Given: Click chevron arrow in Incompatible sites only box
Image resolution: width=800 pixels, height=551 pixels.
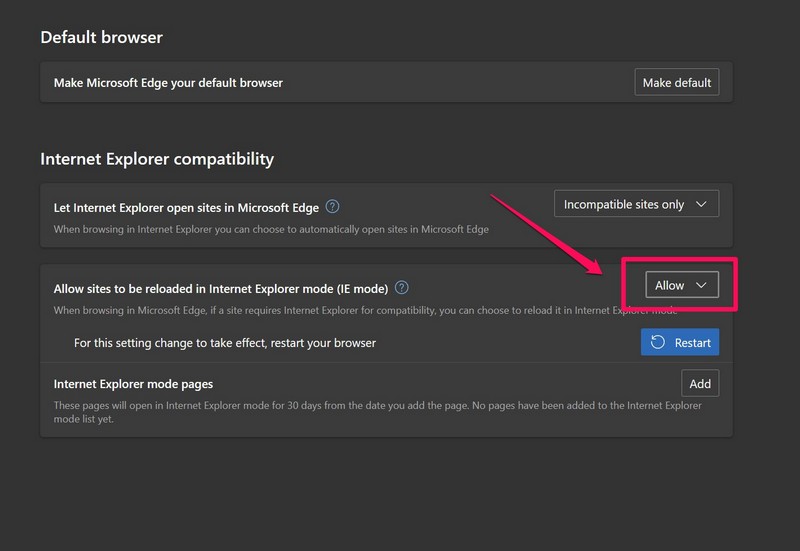Looking at the screenshot, I should pos(701,204).
